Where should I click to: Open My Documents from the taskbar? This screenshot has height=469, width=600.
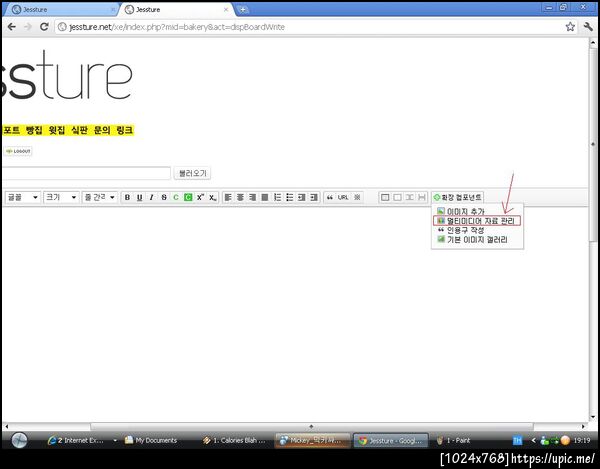(152, 441)
